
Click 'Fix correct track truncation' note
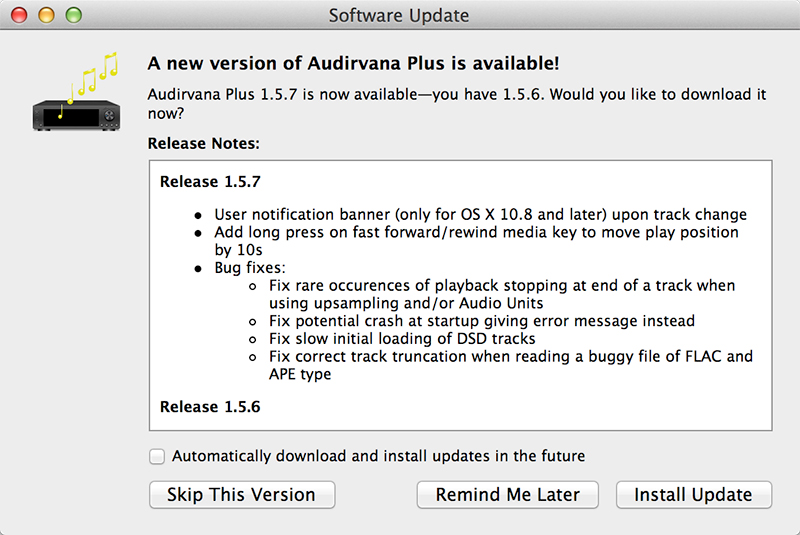(x=511, y=365)
